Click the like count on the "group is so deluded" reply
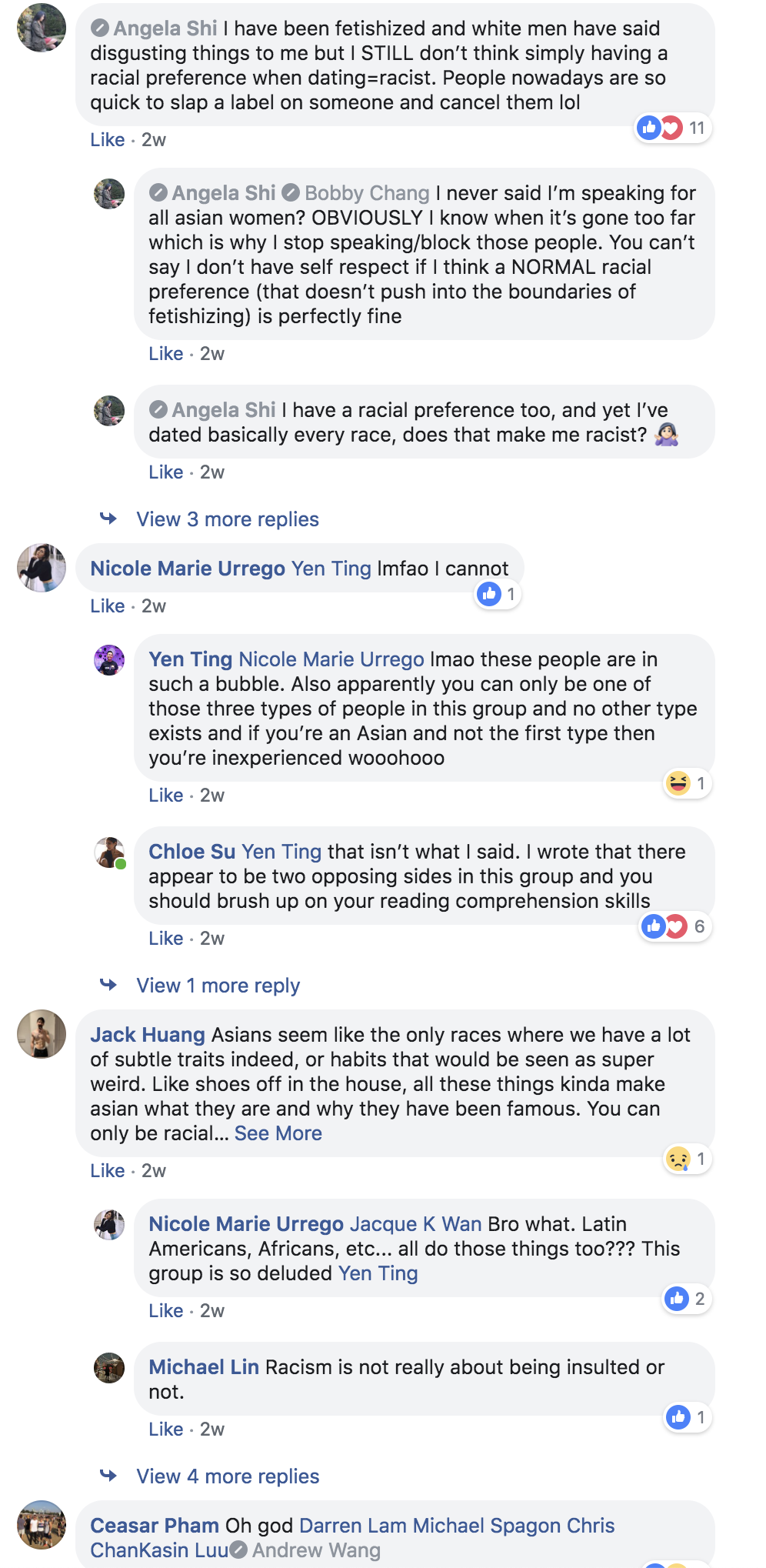 (688, 1299)
